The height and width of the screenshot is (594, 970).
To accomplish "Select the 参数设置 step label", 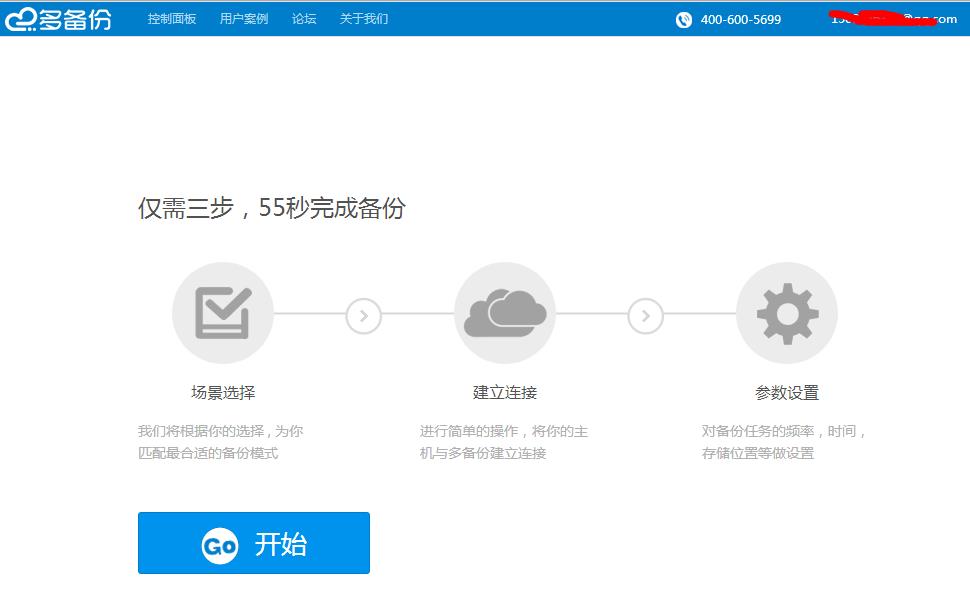I will tap(787, 393).
